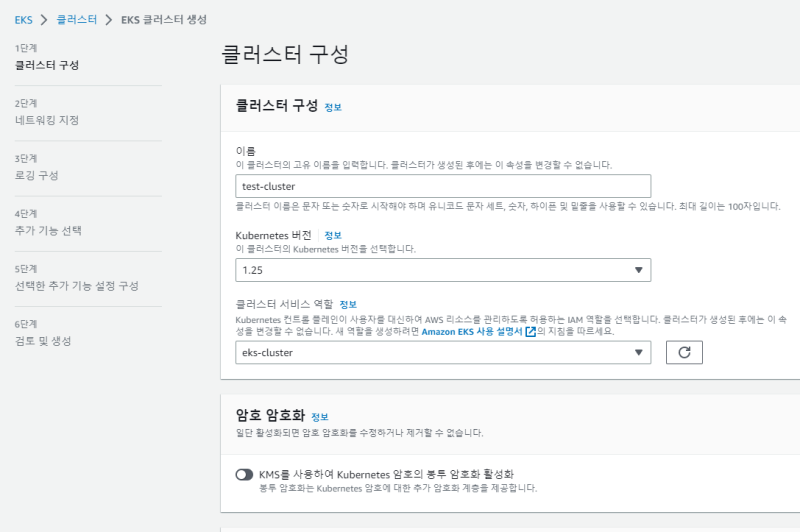
Task: Open 정보 link beside 클러스터 서비스 역할
Action: click(x=348, y=304)
